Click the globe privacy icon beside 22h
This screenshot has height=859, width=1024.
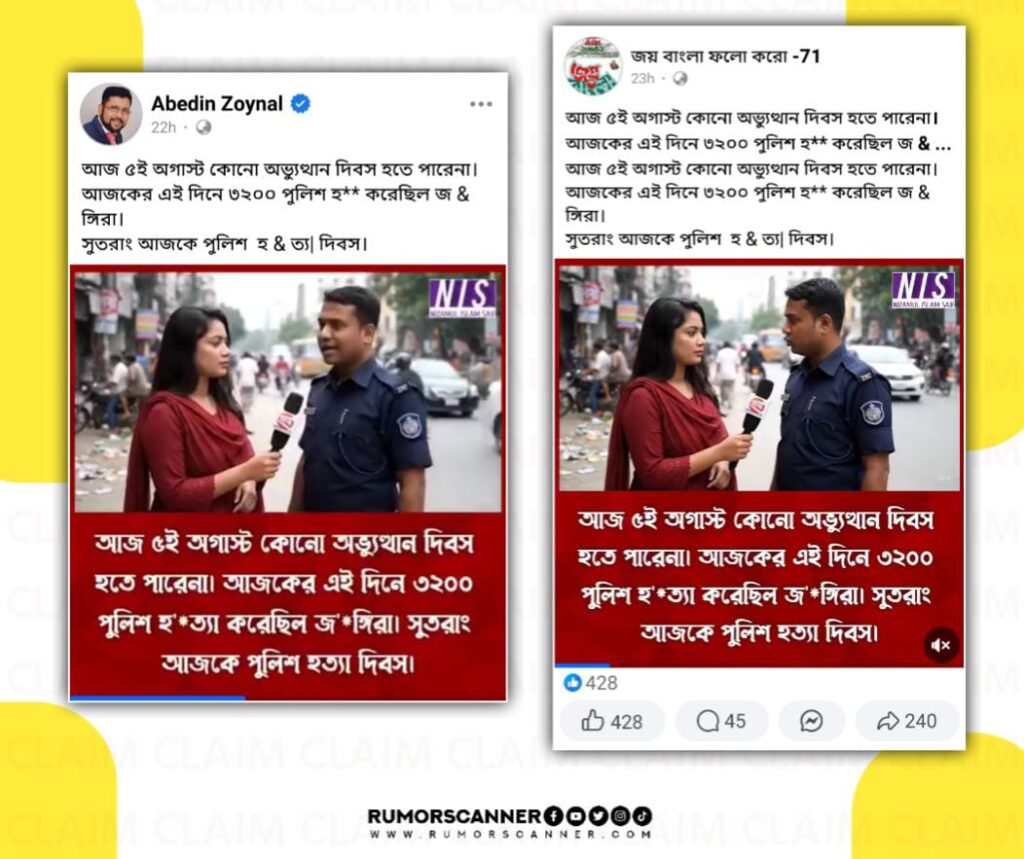tap(204, 127)
